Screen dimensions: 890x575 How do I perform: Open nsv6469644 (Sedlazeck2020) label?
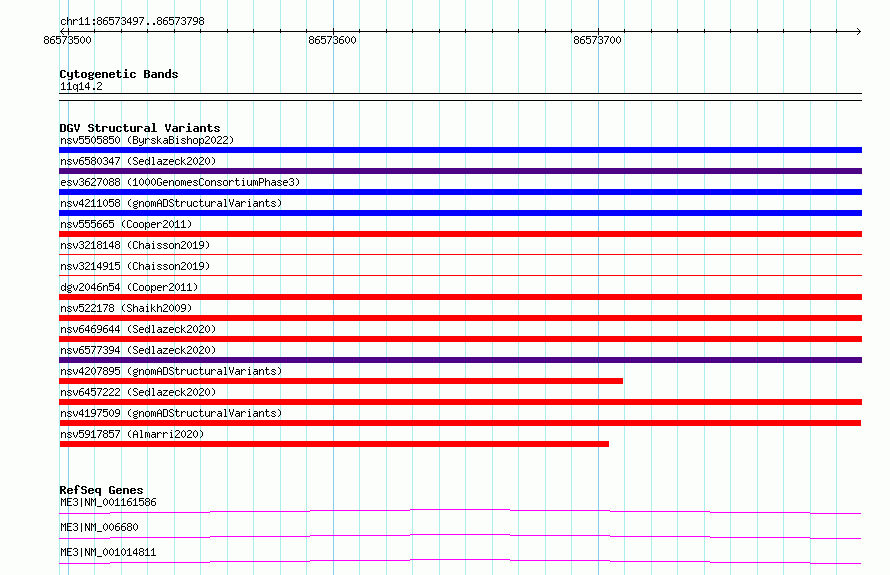pyautogui.click(x=138, y=329)
